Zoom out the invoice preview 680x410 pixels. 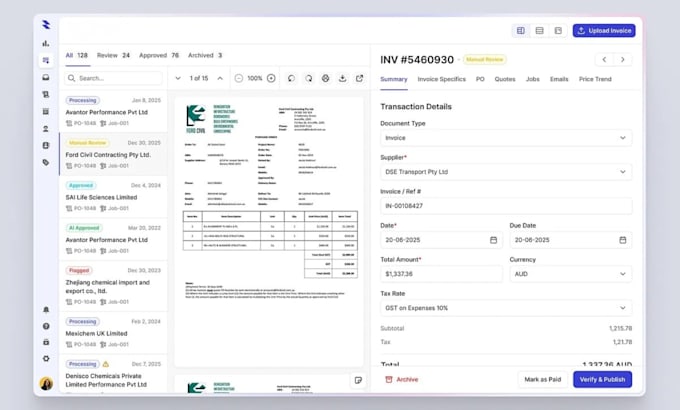point(239,78)
